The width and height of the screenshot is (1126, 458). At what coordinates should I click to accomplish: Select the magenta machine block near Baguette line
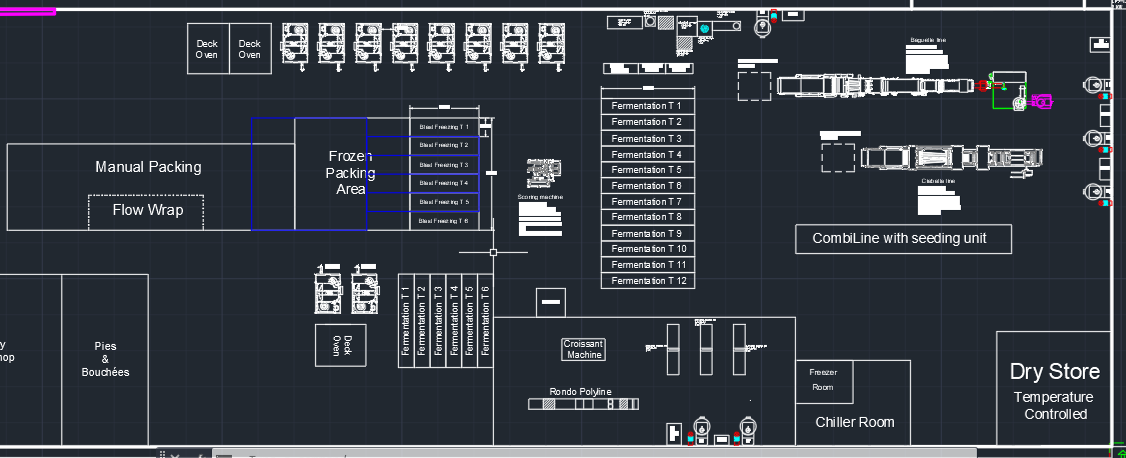coord(1042,101)
